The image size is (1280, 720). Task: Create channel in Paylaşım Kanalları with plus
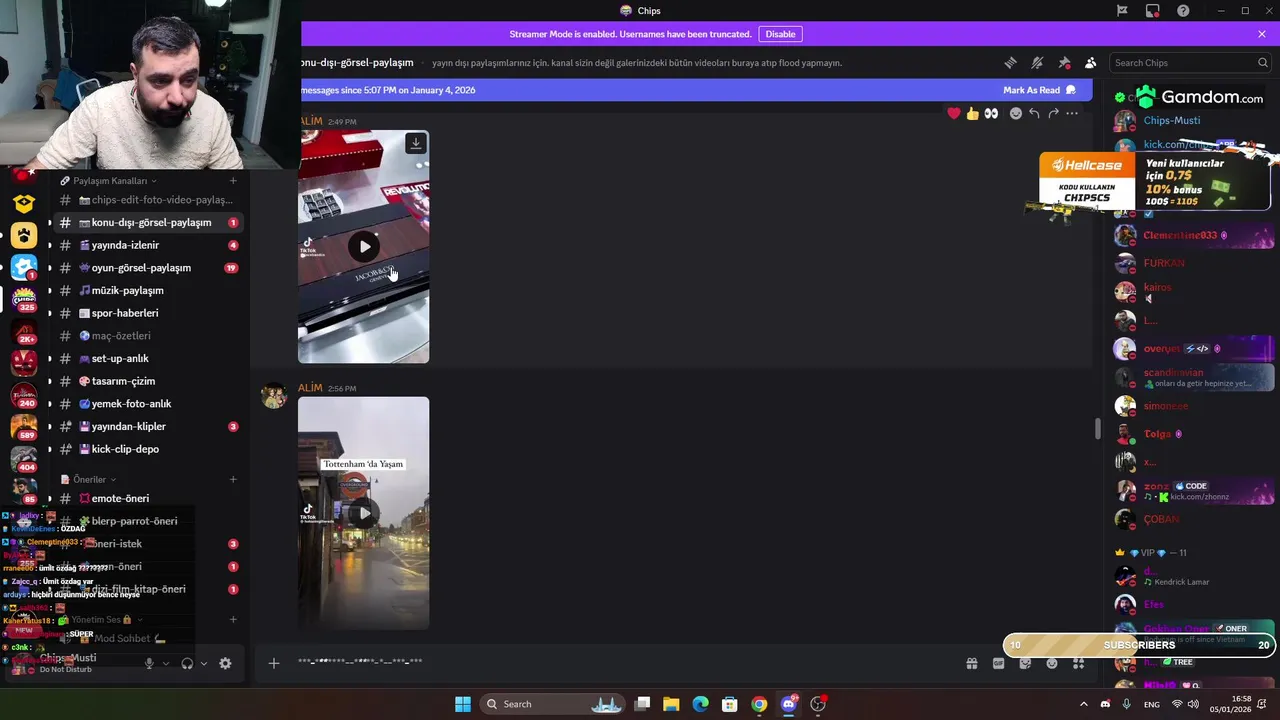233,181
